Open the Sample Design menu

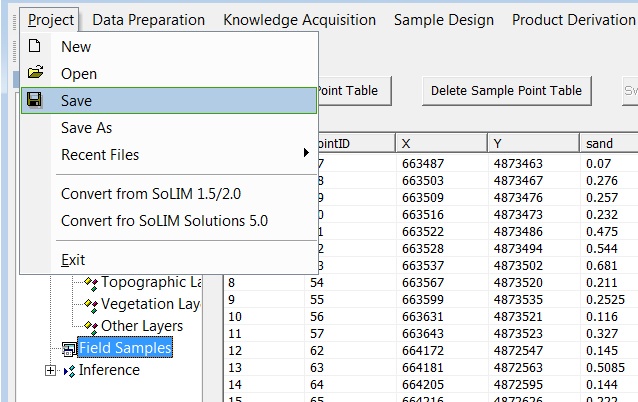(x=444, y=20)
